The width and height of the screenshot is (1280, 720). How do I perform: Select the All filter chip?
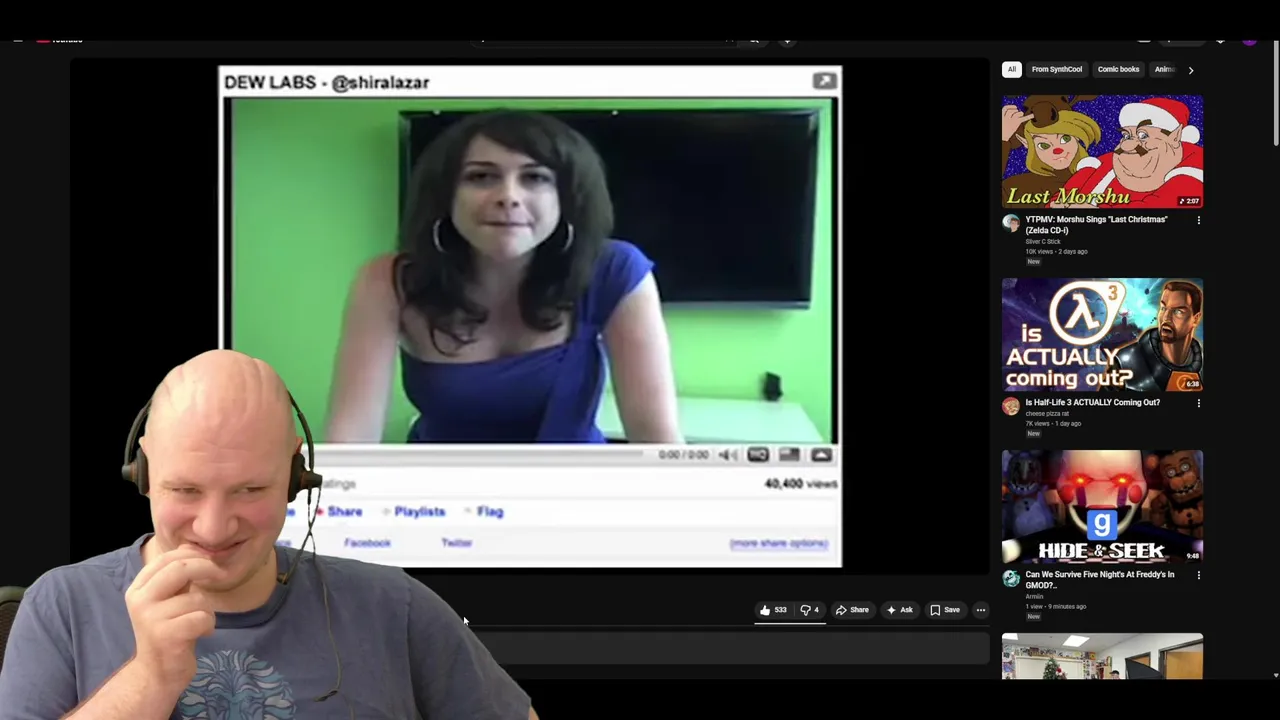coord(1012,70)
